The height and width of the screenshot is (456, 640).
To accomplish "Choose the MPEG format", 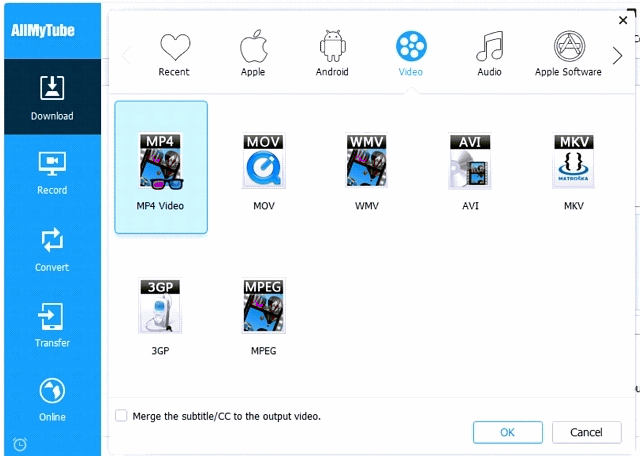I will click(264, 317).
